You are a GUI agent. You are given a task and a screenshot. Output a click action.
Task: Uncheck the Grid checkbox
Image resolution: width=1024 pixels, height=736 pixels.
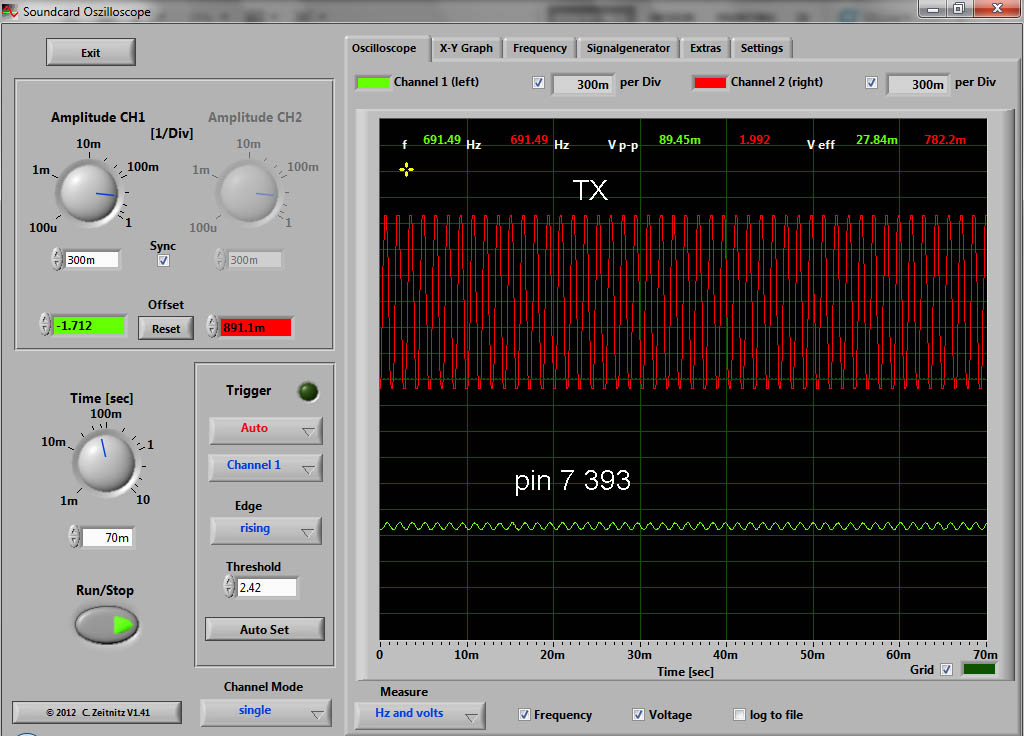pos(946,670)
